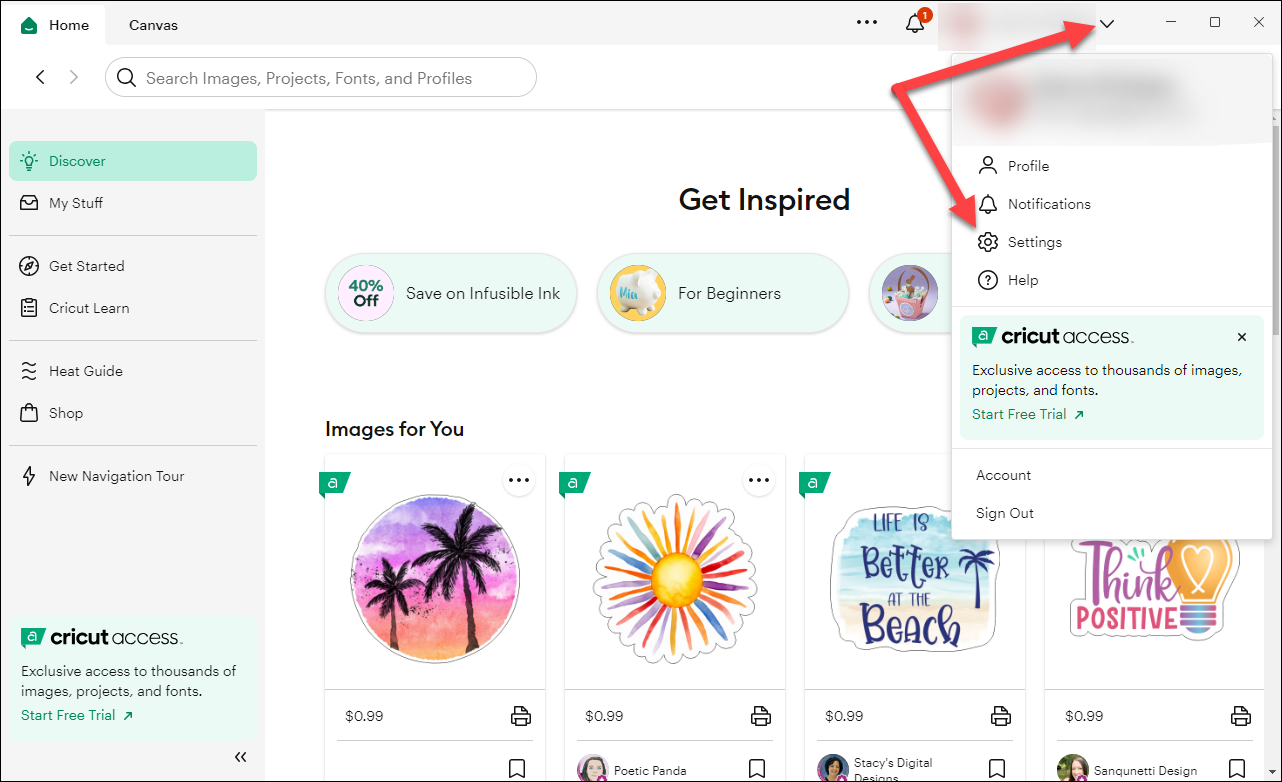Open options menu on the palm tree image

click(x=518, y=480)
